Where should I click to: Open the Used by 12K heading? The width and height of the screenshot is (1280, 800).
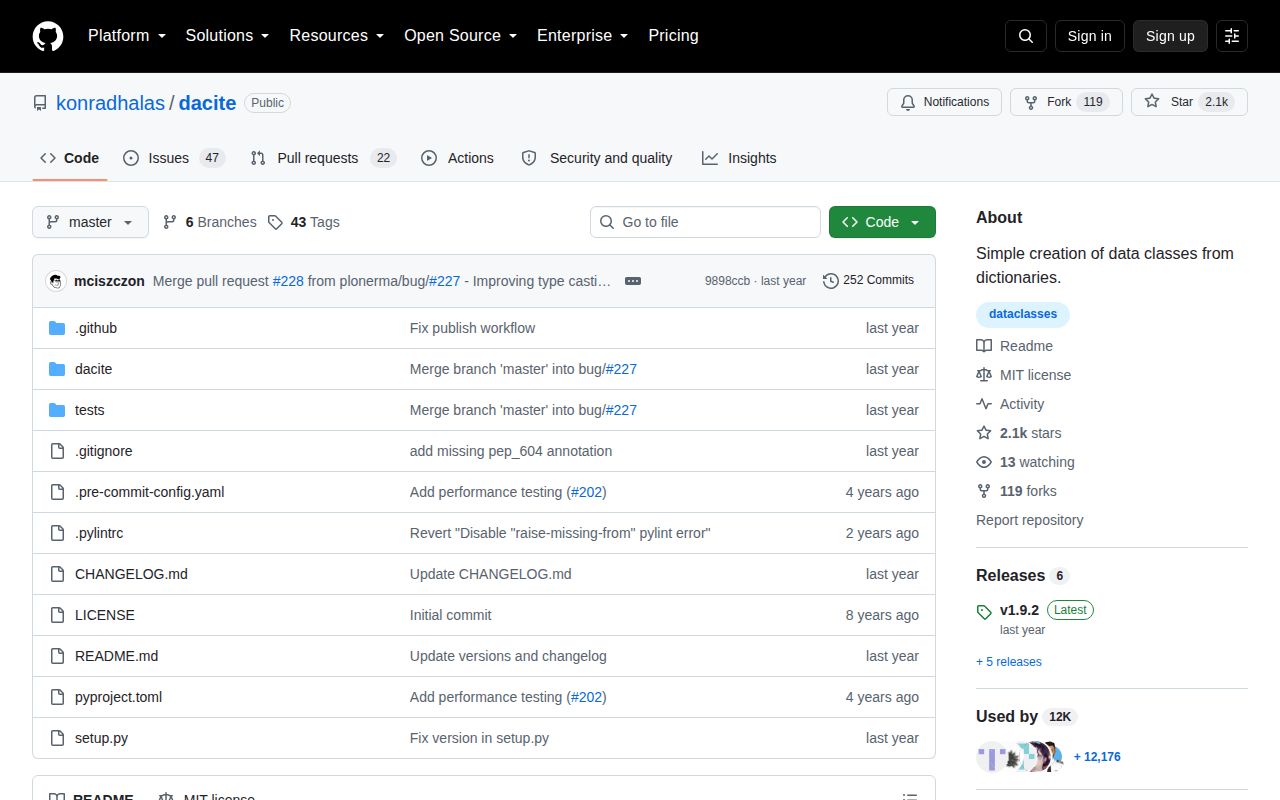tap(1026, 717)
